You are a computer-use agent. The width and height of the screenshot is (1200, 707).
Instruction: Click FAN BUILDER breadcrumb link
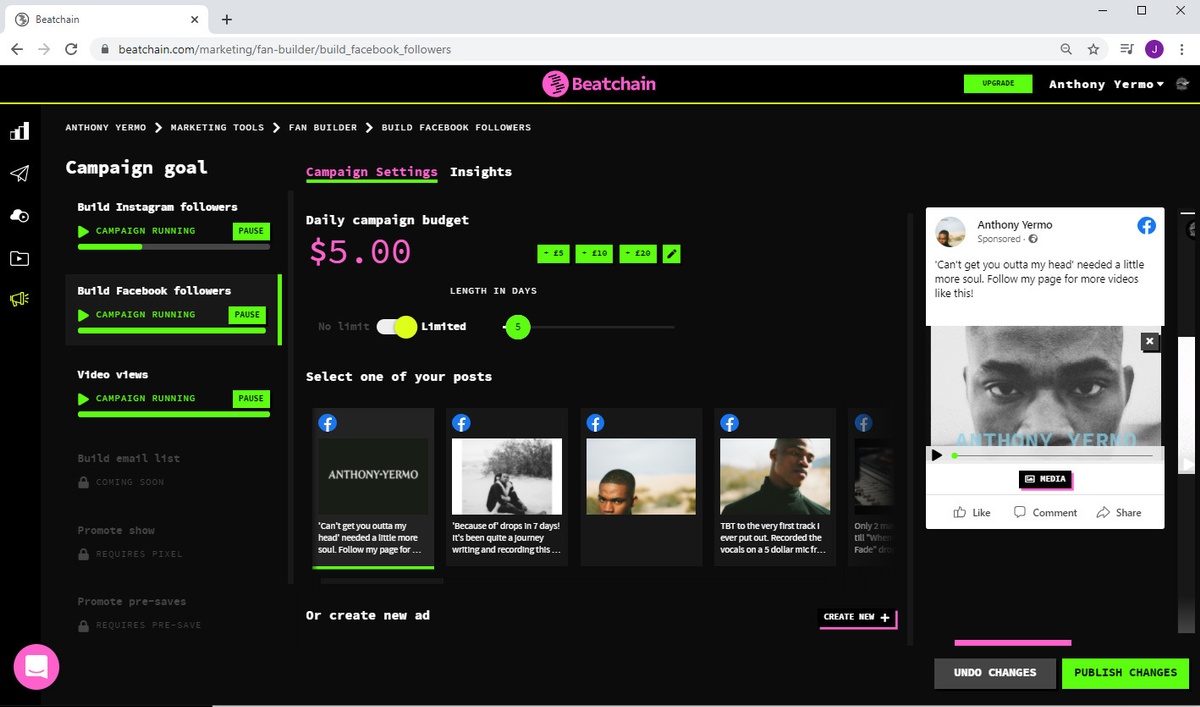pyautogui.click(x=323, y=128)
